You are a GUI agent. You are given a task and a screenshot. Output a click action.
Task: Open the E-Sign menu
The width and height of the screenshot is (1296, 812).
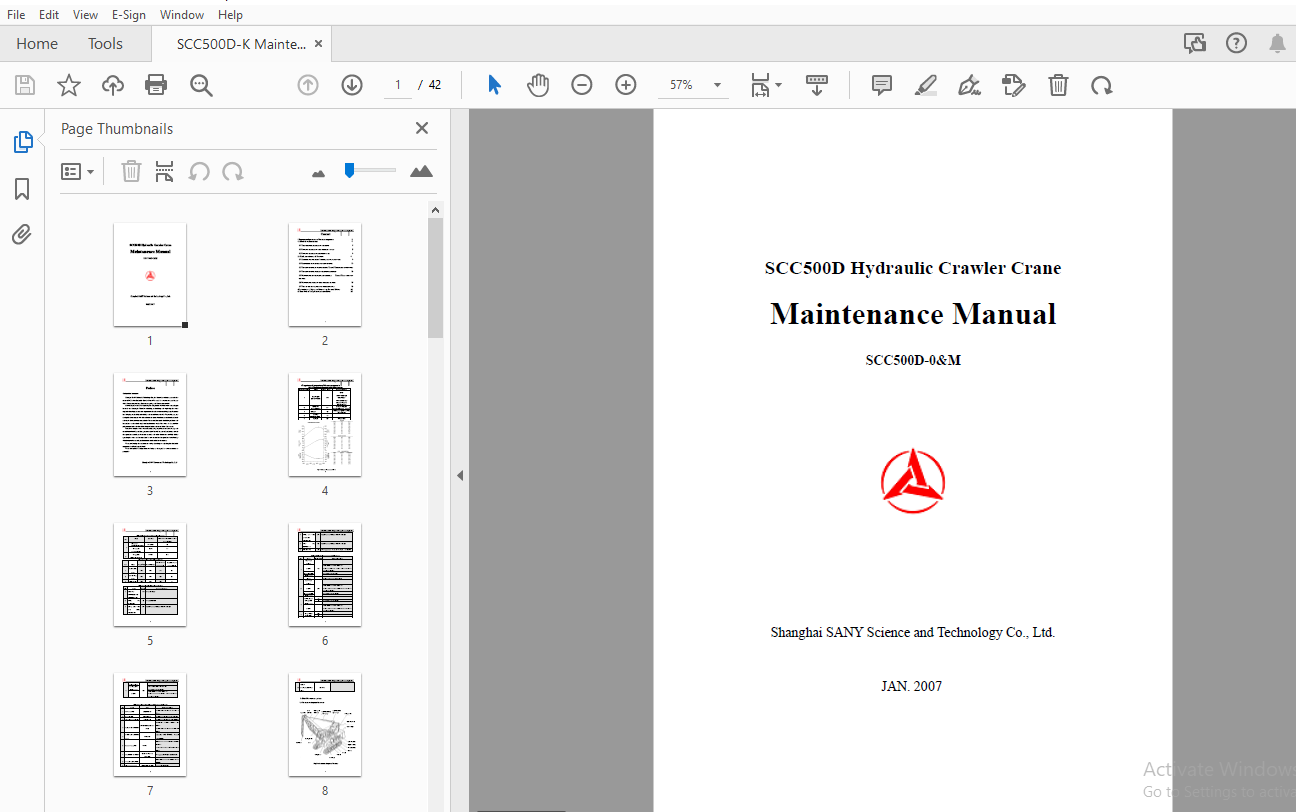tap(129, 14)
